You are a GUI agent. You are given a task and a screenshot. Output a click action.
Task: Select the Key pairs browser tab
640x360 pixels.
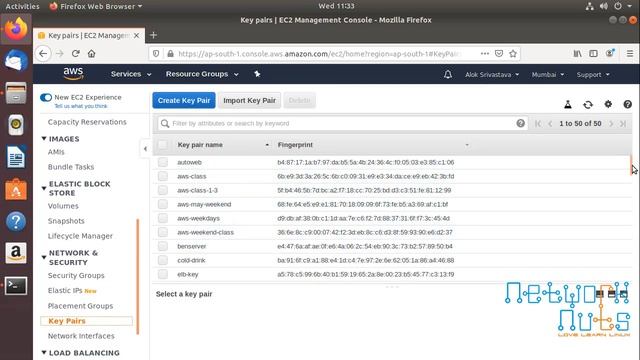tap(89, 36)
